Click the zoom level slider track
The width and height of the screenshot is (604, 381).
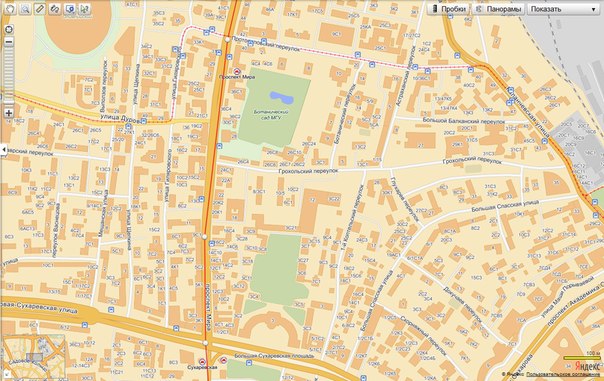tap(8, 76)
